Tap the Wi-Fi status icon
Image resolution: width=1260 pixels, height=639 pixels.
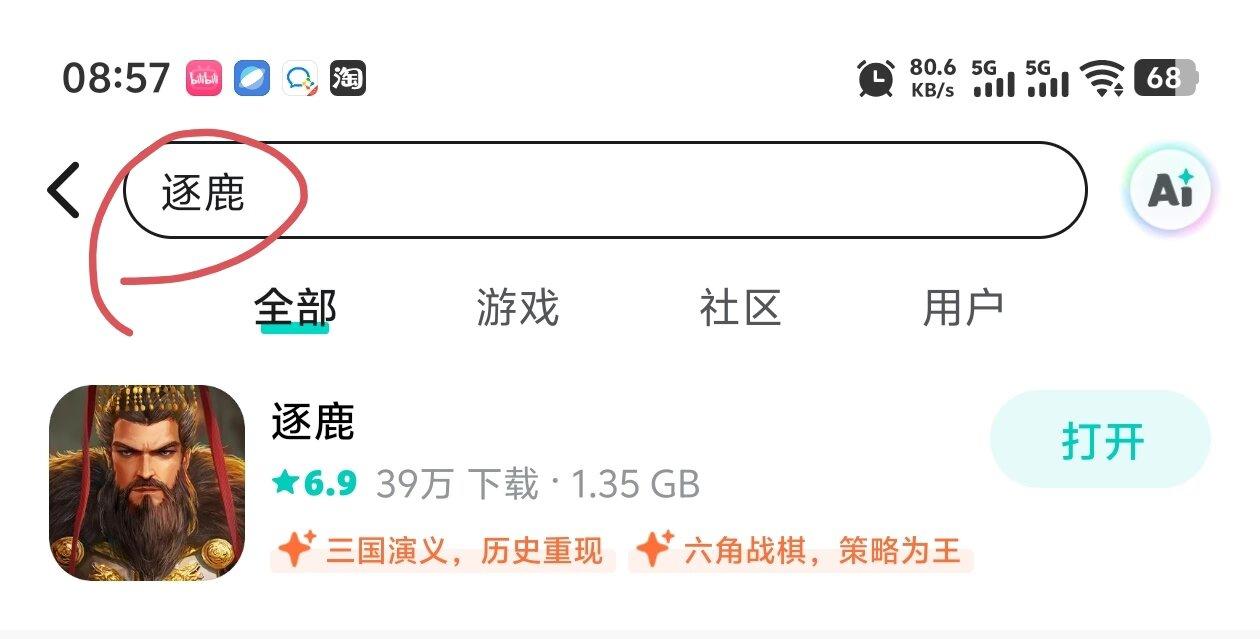(x=1103, y=77)
